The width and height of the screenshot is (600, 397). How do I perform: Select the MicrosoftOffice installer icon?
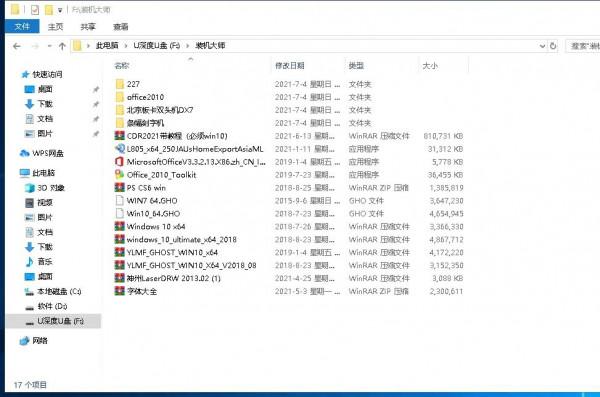[120, 162]
